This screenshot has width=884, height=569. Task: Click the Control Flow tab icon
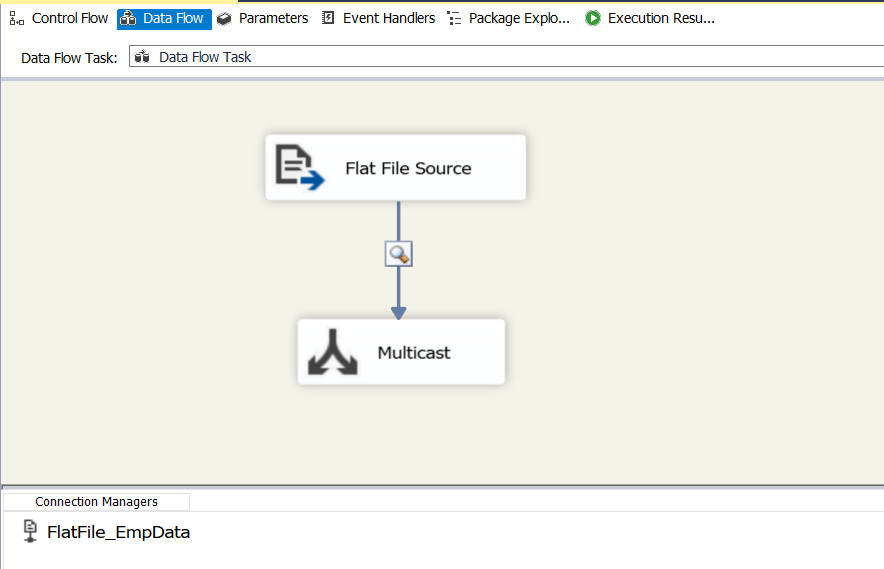click(17, 19)
